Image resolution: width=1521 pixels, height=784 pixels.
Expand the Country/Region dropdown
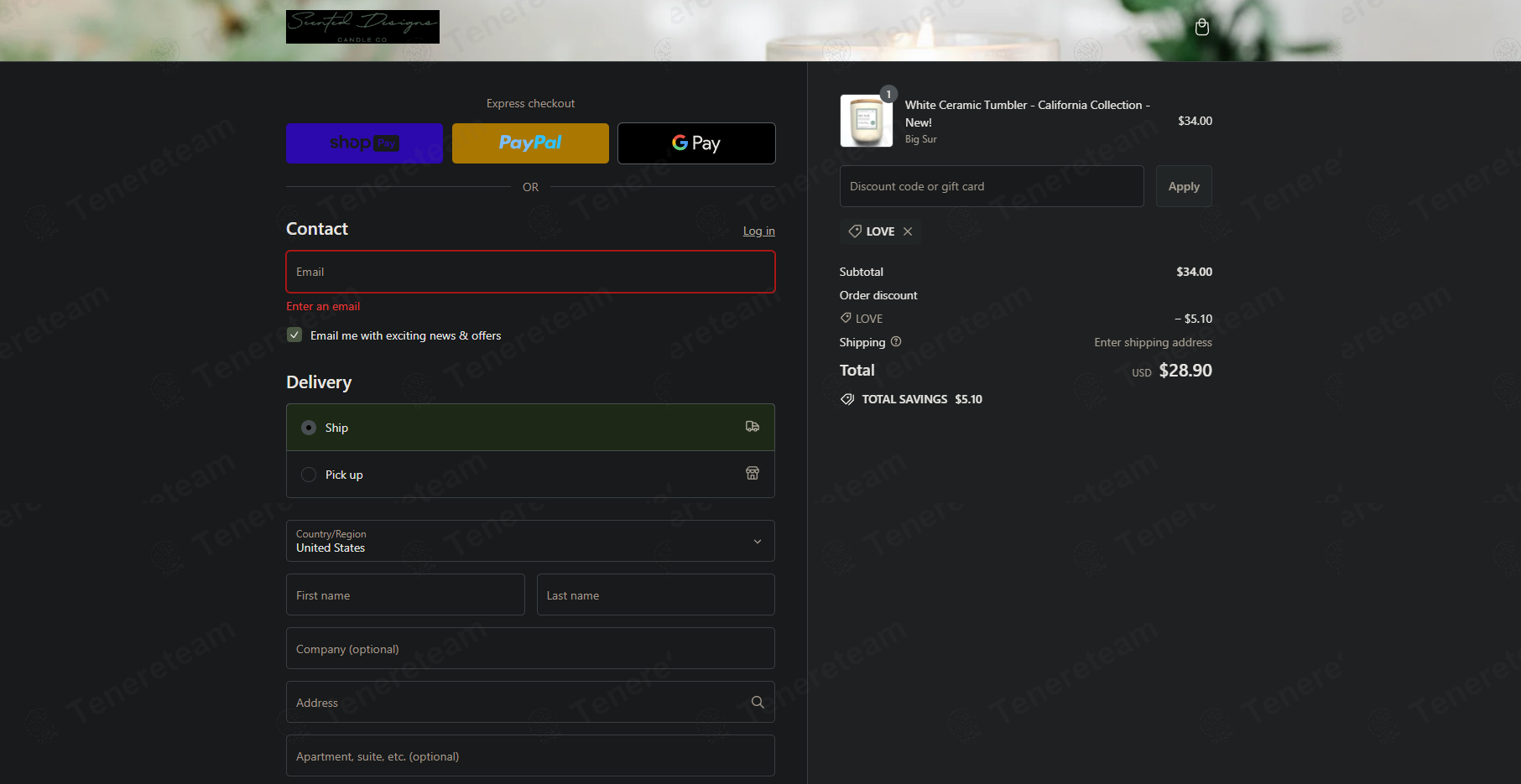click(x=530, y=541)
